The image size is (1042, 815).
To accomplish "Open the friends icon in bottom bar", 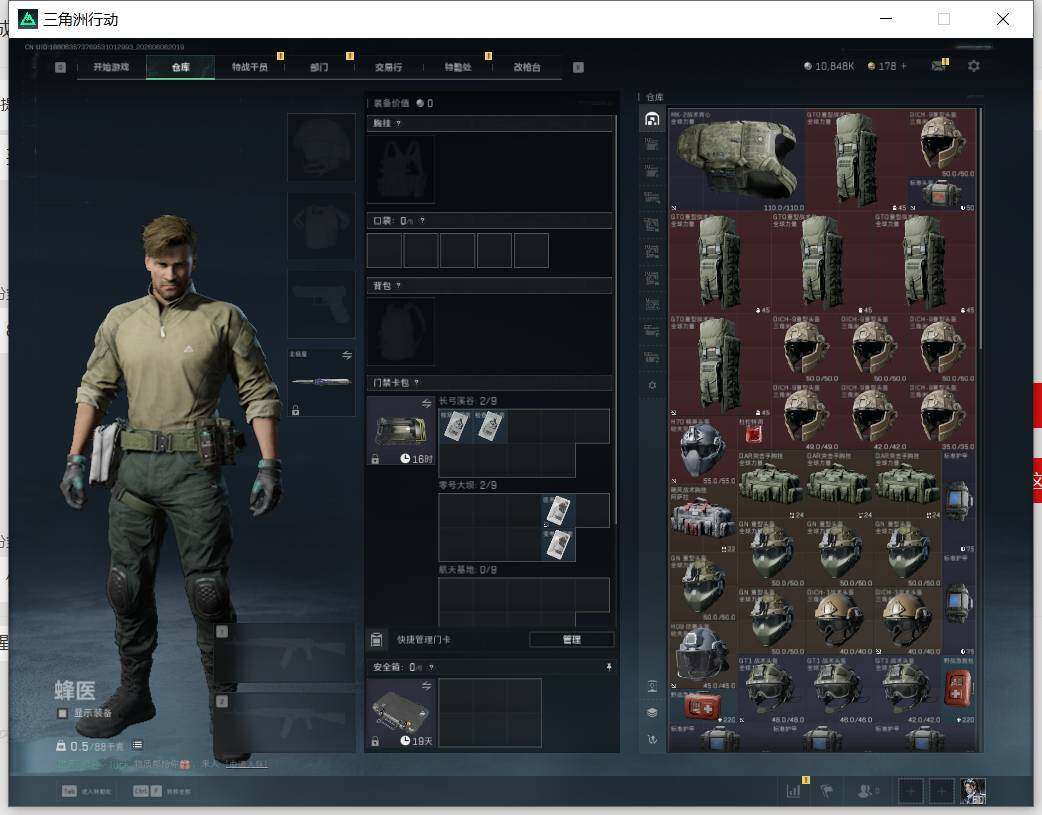I will tap(865, 791).
